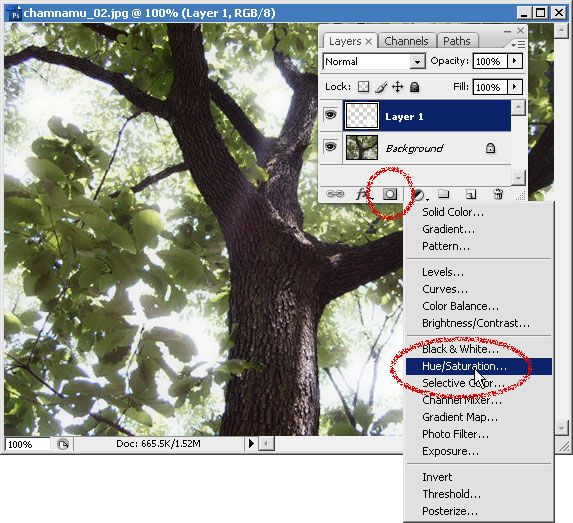
Task: Collapse the Layers panel
Action: tap(507, 31)
